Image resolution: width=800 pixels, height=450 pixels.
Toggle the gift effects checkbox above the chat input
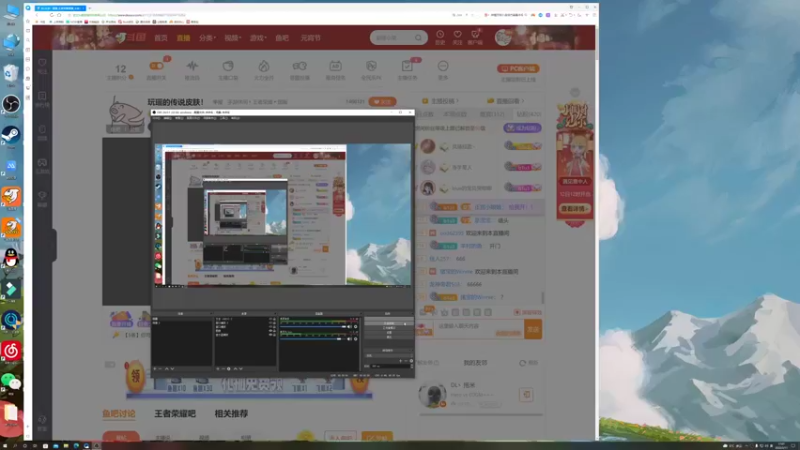pos(517,312)
